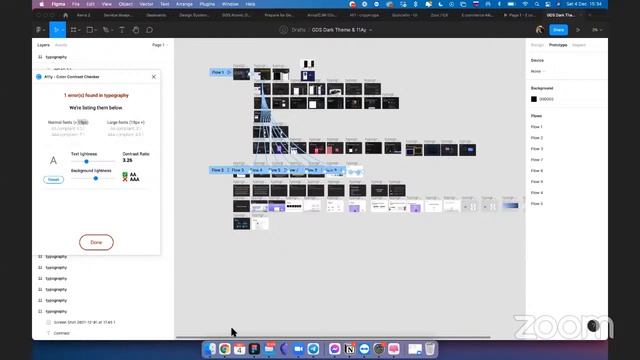Click the user avatar in toolbar

540,30
